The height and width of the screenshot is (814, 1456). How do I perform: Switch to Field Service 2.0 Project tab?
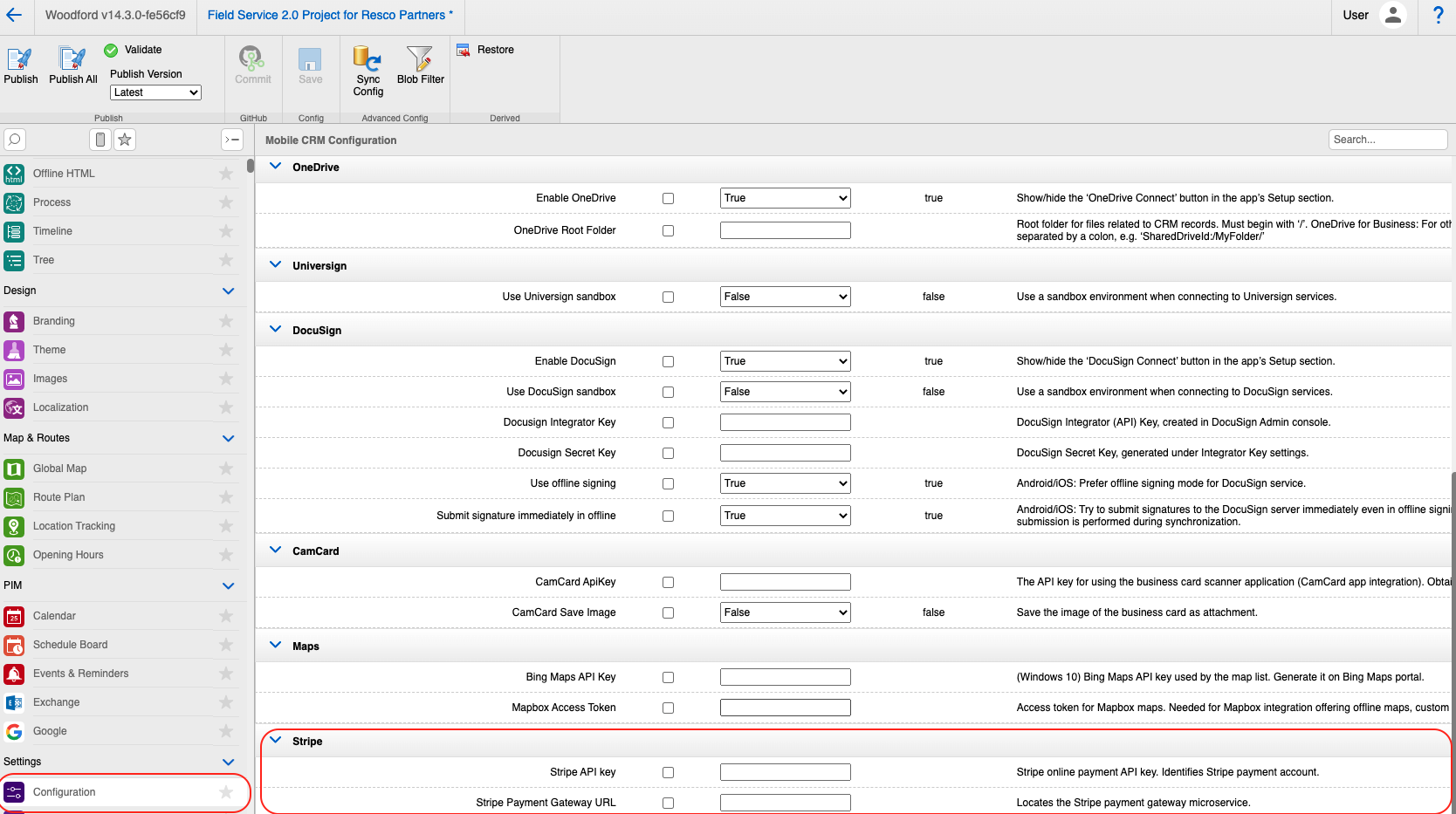coord(330,15)
